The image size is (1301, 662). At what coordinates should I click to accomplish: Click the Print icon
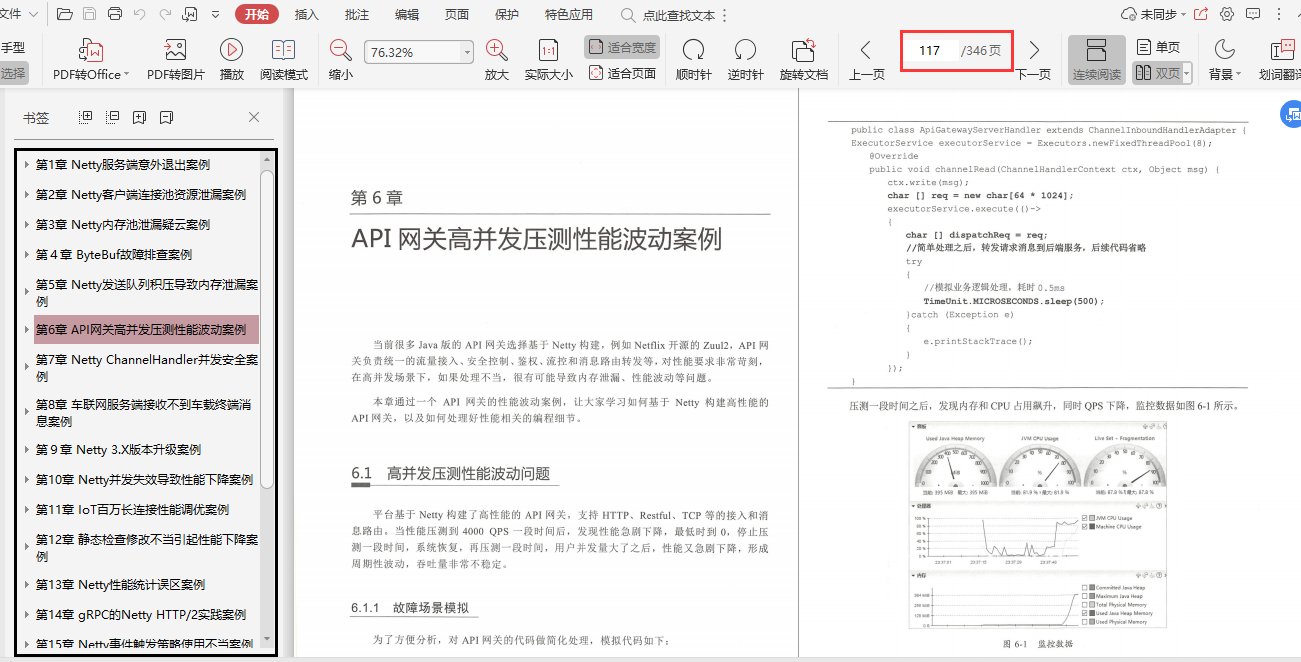114,15
